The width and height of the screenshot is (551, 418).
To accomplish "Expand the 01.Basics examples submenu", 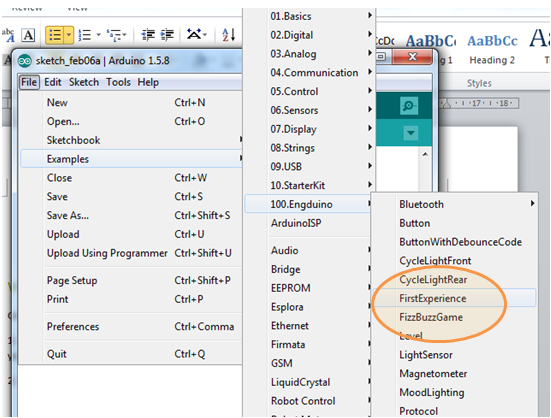I will pos(309,16).
